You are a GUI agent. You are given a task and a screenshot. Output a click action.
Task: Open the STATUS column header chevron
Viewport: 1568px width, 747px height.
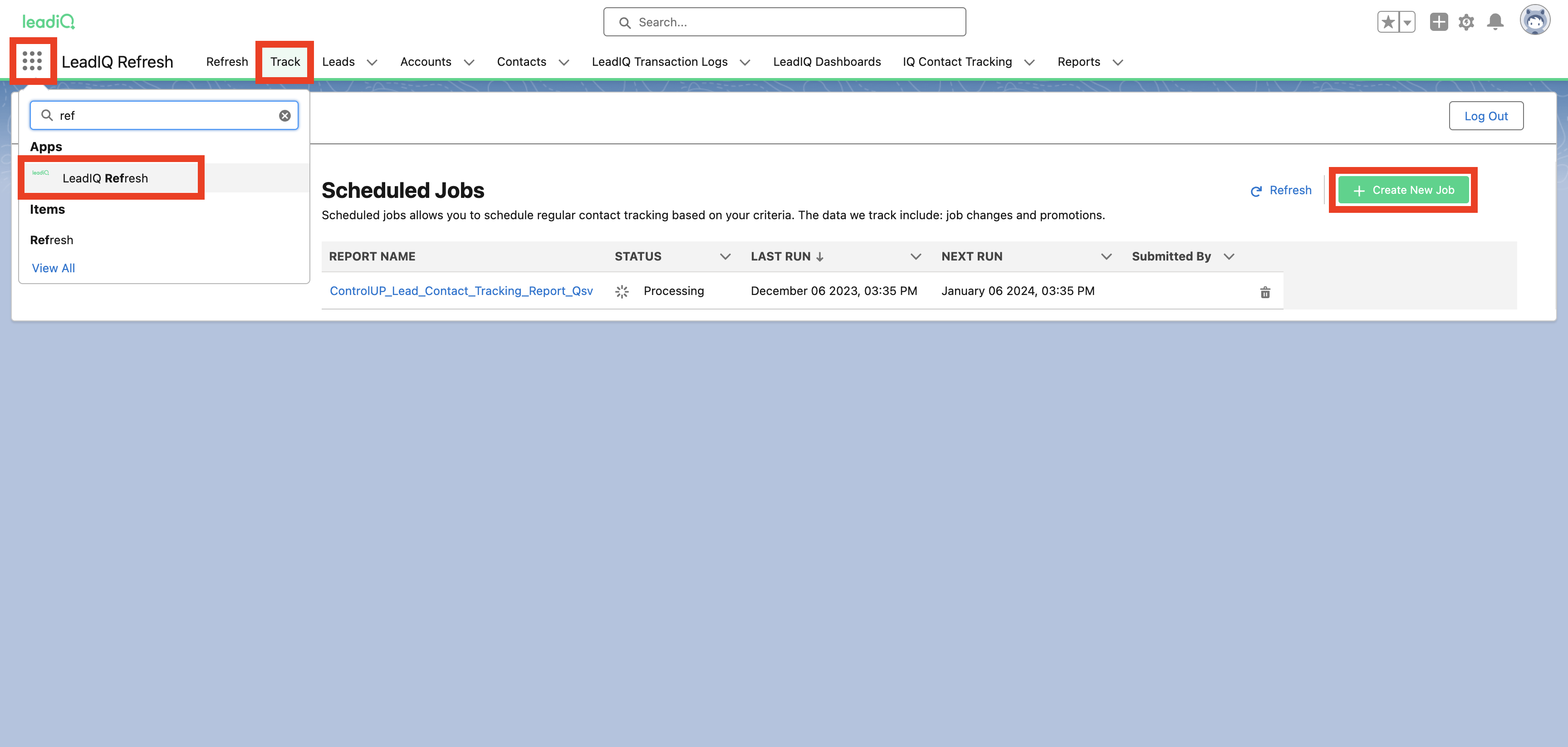click(725, 256)
